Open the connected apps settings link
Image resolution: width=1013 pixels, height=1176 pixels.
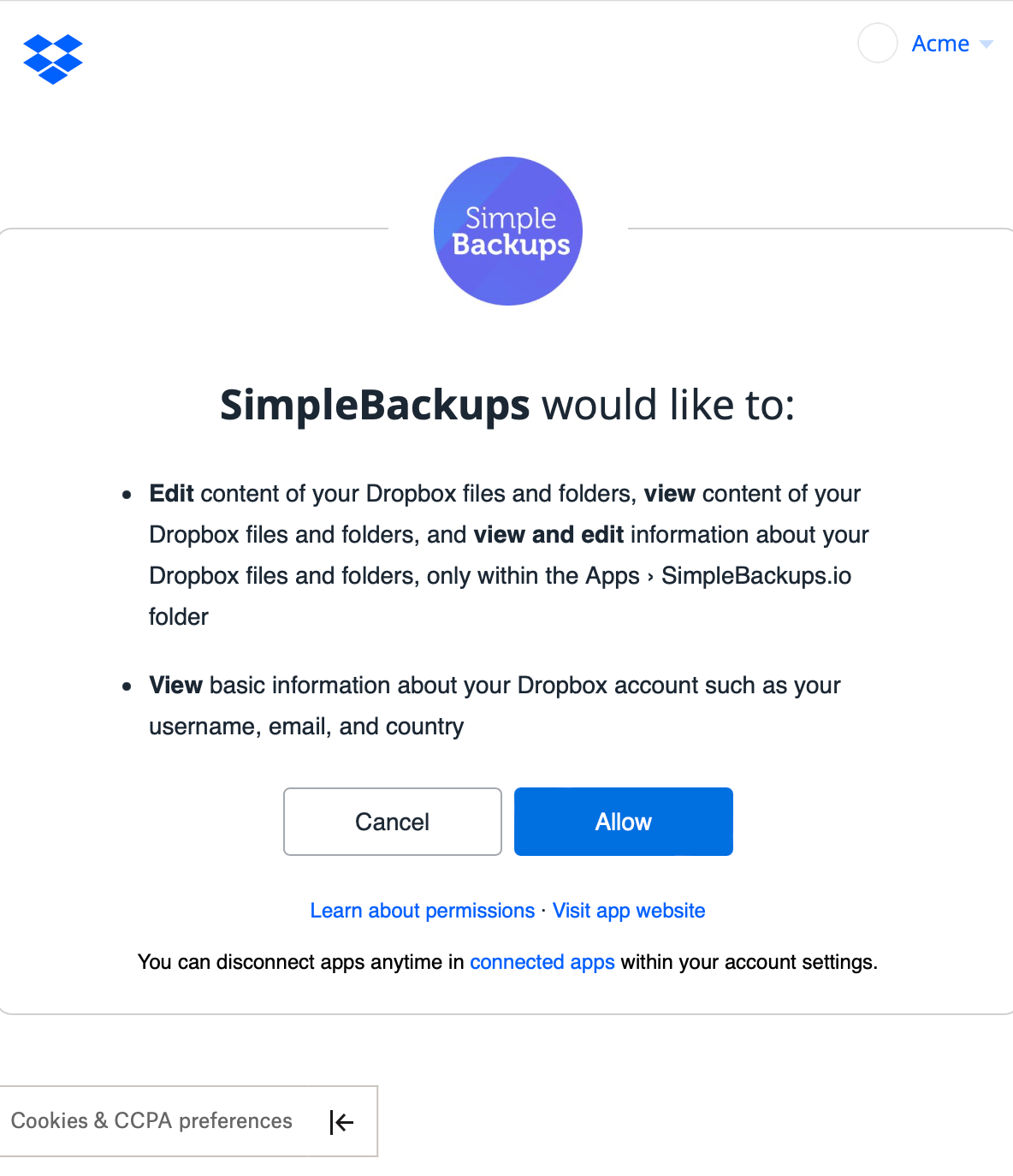[x=542, y=962]
